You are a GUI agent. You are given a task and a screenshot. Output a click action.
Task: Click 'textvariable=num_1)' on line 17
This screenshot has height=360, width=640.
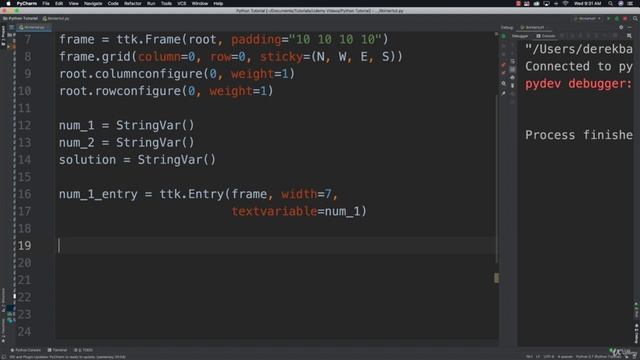point(299,211)
